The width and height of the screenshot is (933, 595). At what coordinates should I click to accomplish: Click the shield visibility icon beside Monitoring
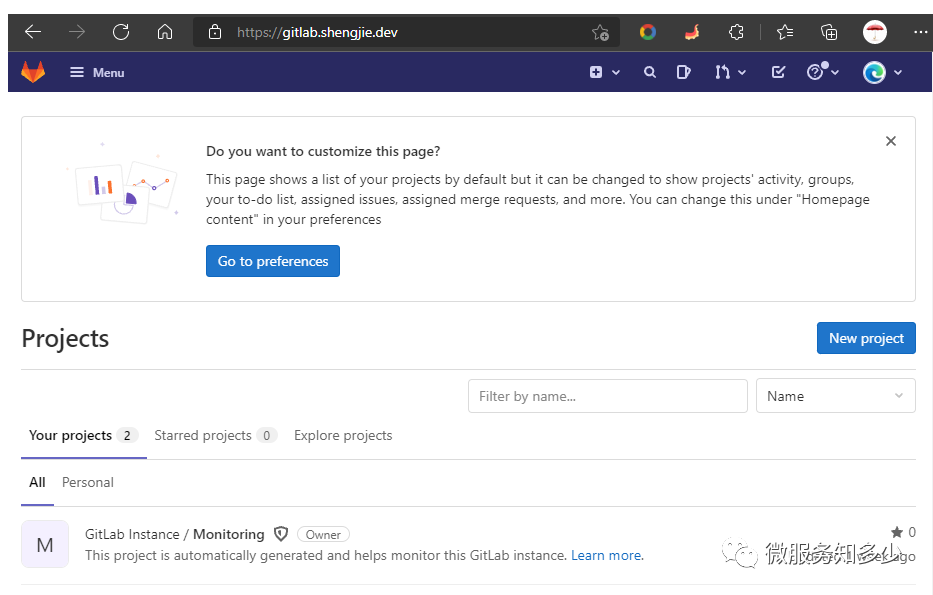281,534
